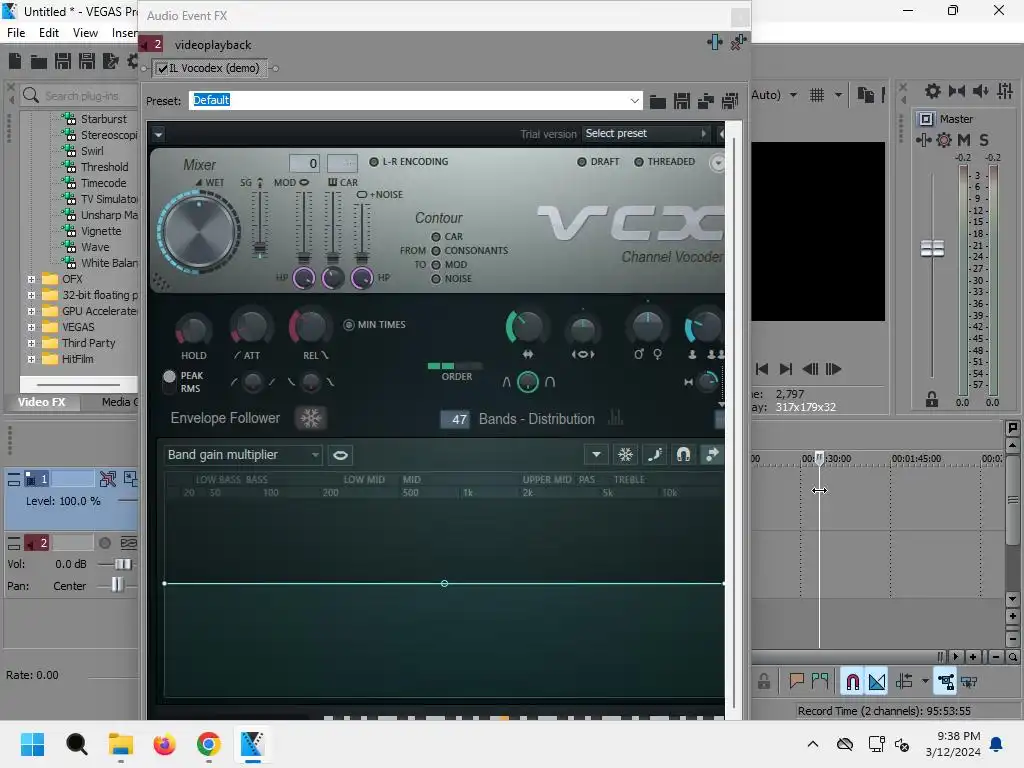Screen dimensions: 1024x768
Task: Switch to the Video FX tab
Action: click(42, 402)
